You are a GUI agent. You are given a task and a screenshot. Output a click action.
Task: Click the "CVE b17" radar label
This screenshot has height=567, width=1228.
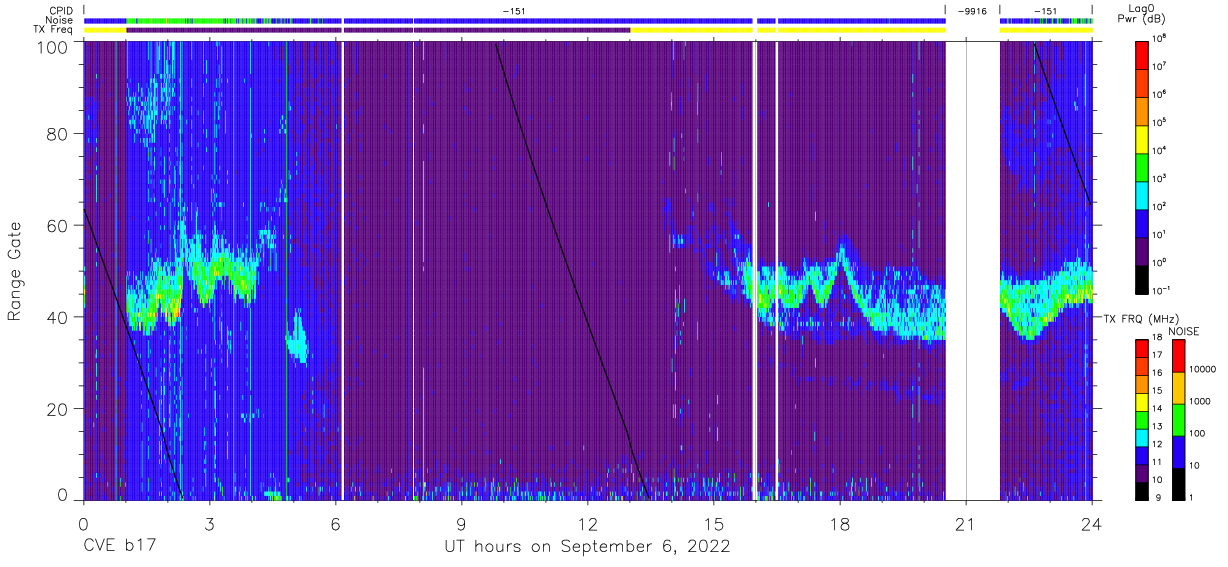pos(119,547)
